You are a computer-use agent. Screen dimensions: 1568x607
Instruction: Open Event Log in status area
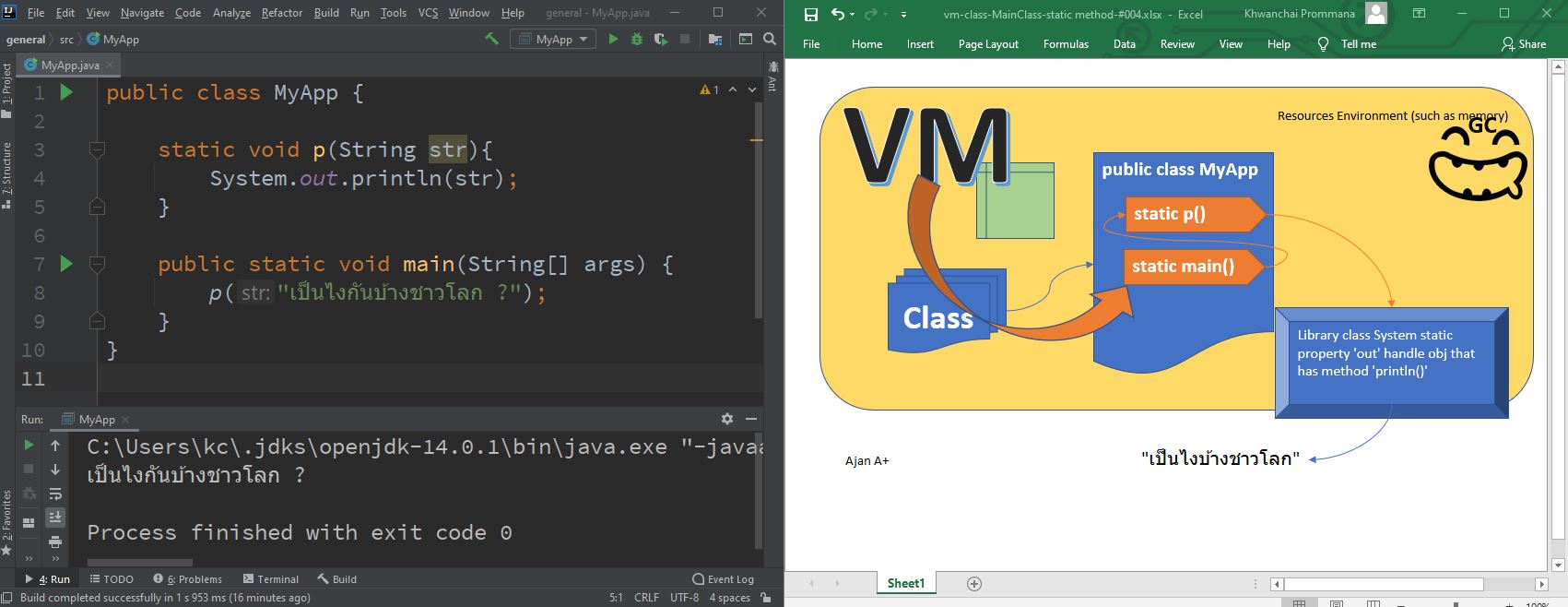coord(724,579)
